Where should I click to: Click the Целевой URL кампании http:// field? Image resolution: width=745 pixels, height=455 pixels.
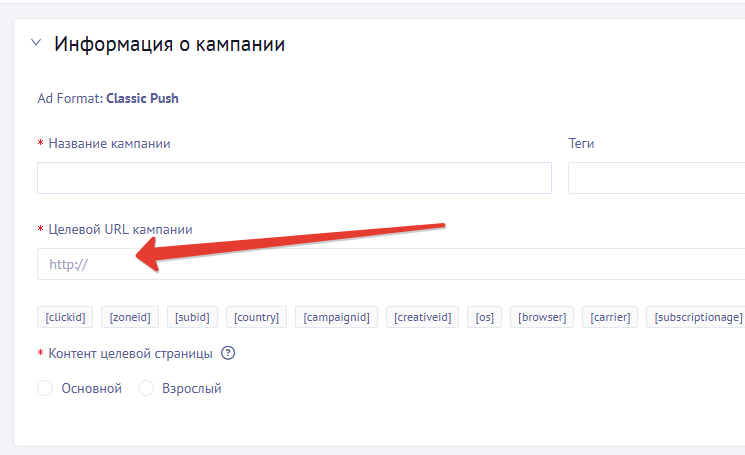[390, 264]
